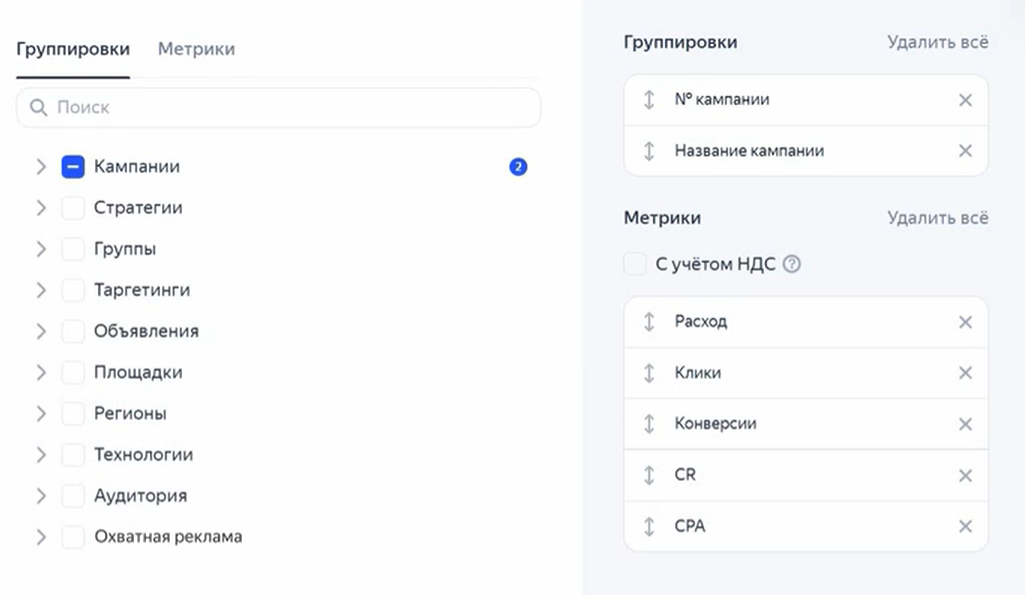Remove the № кампании grouping
This screenshot has width=1025, height=595.
(965, 100)
